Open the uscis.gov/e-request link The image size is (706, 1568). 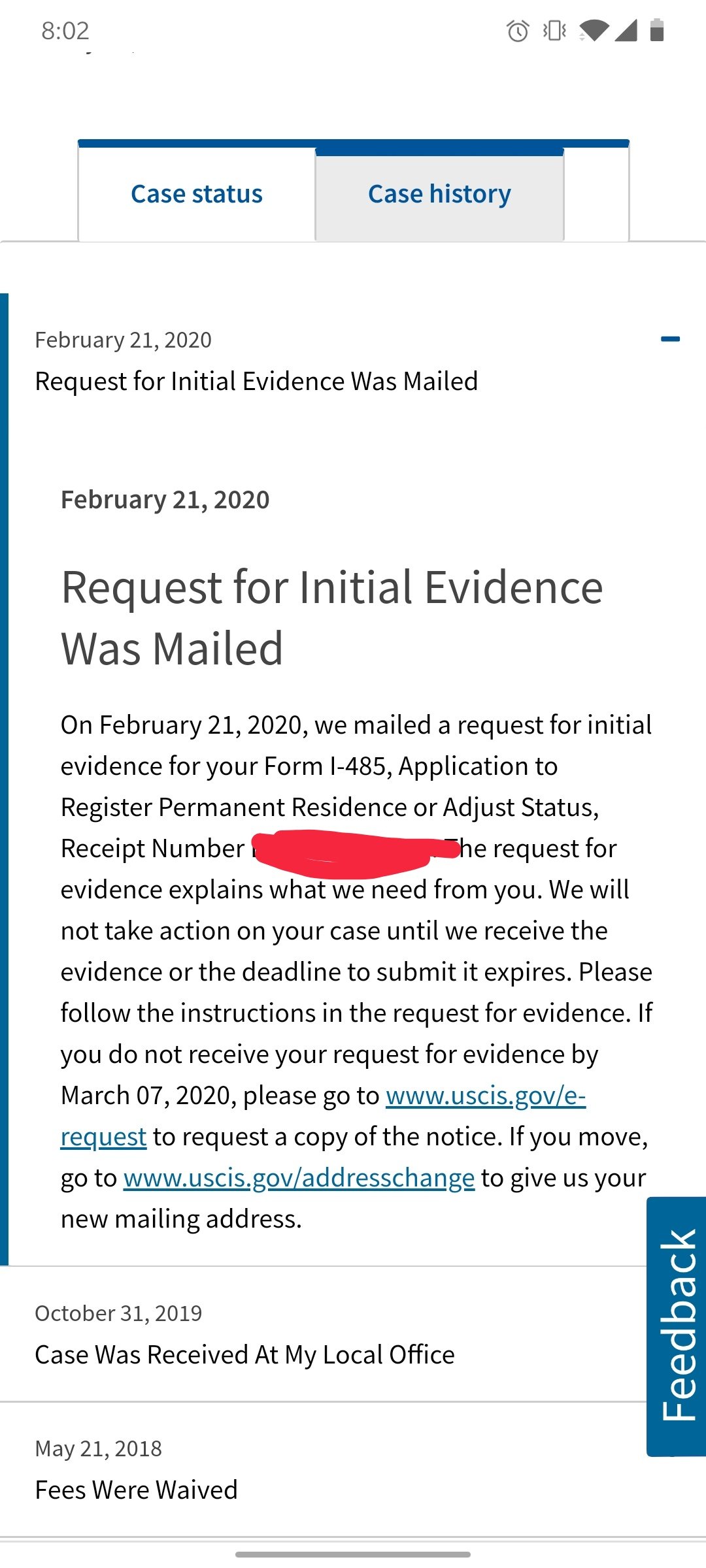485,1096
